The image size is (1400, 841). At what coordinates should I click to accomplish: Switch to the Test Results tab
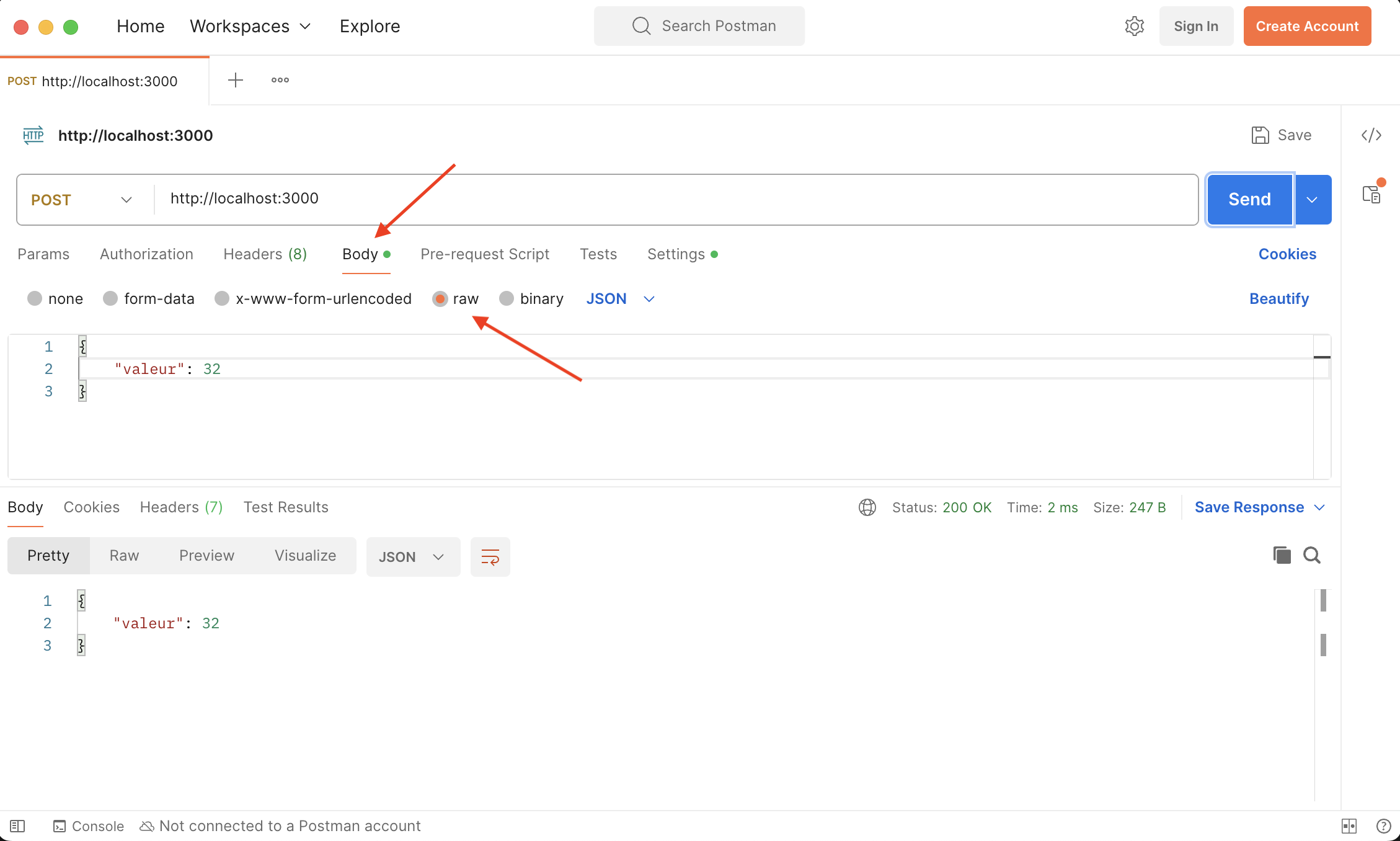click(285, 507)
